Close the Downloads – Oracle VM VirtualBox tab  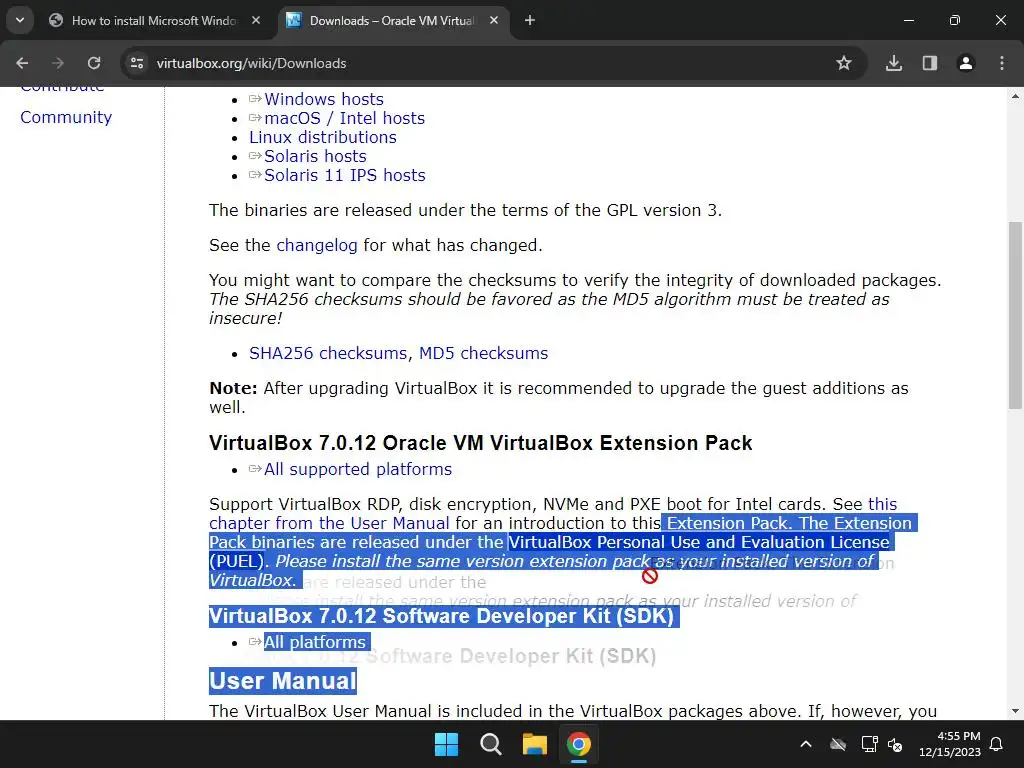pos(494,20)
